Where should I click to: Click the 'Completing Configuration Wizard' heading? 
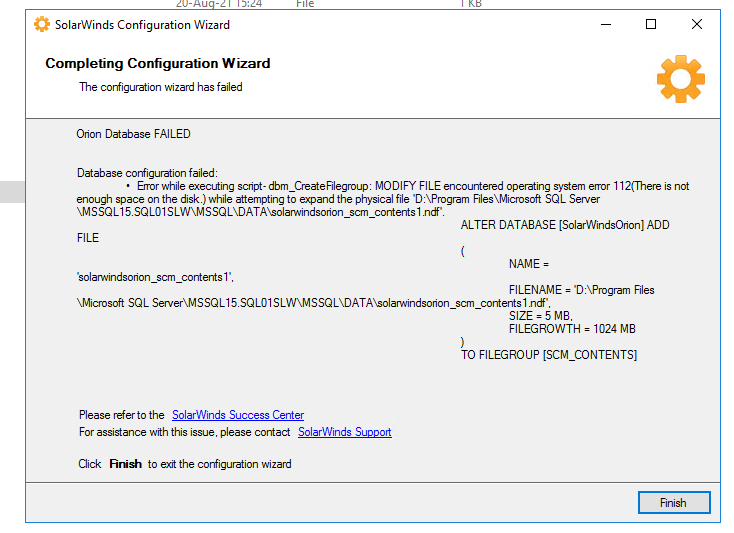pos(158,63)
